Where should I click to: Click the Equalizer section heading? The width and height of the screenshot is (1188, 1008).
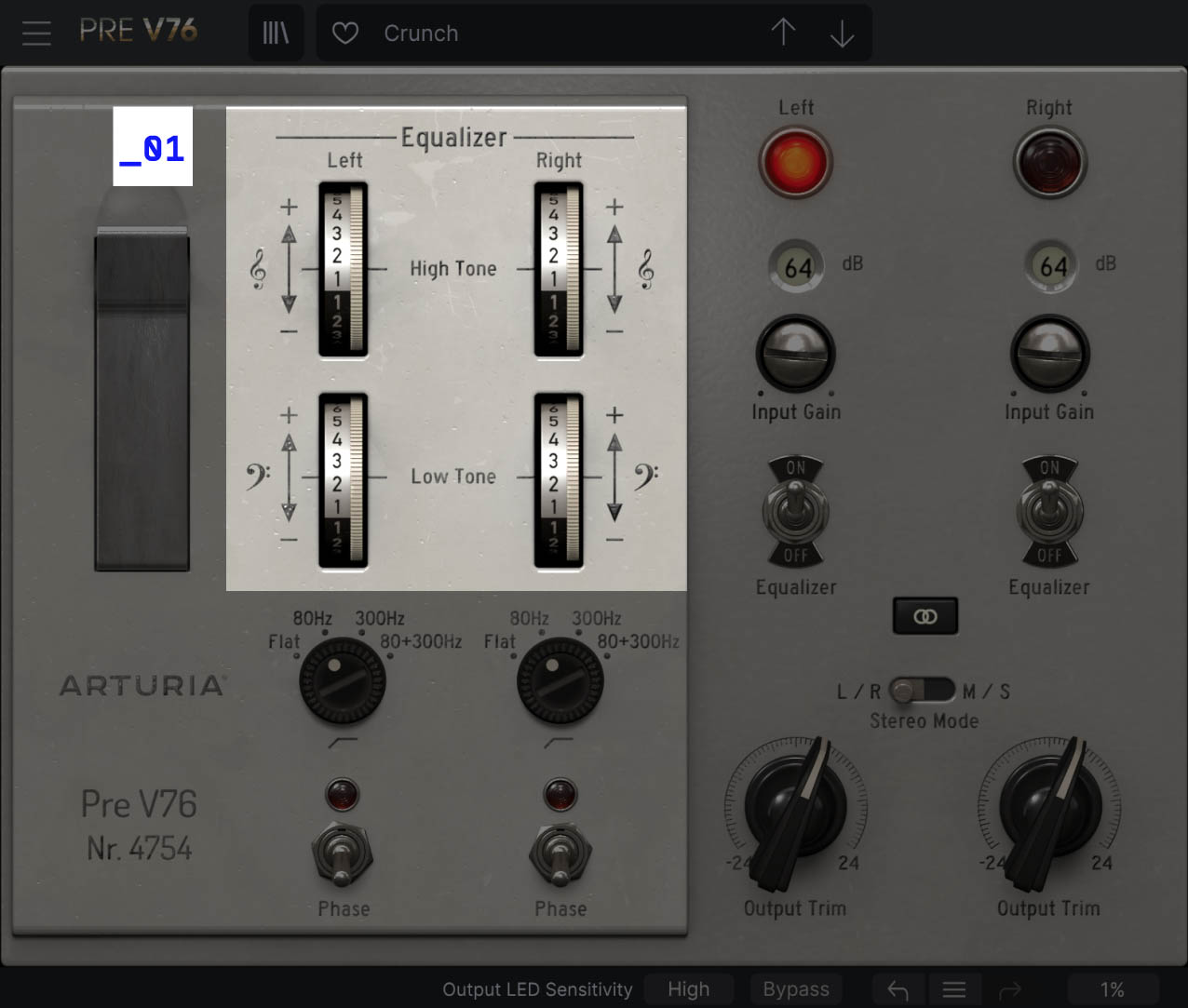[454, 138]
